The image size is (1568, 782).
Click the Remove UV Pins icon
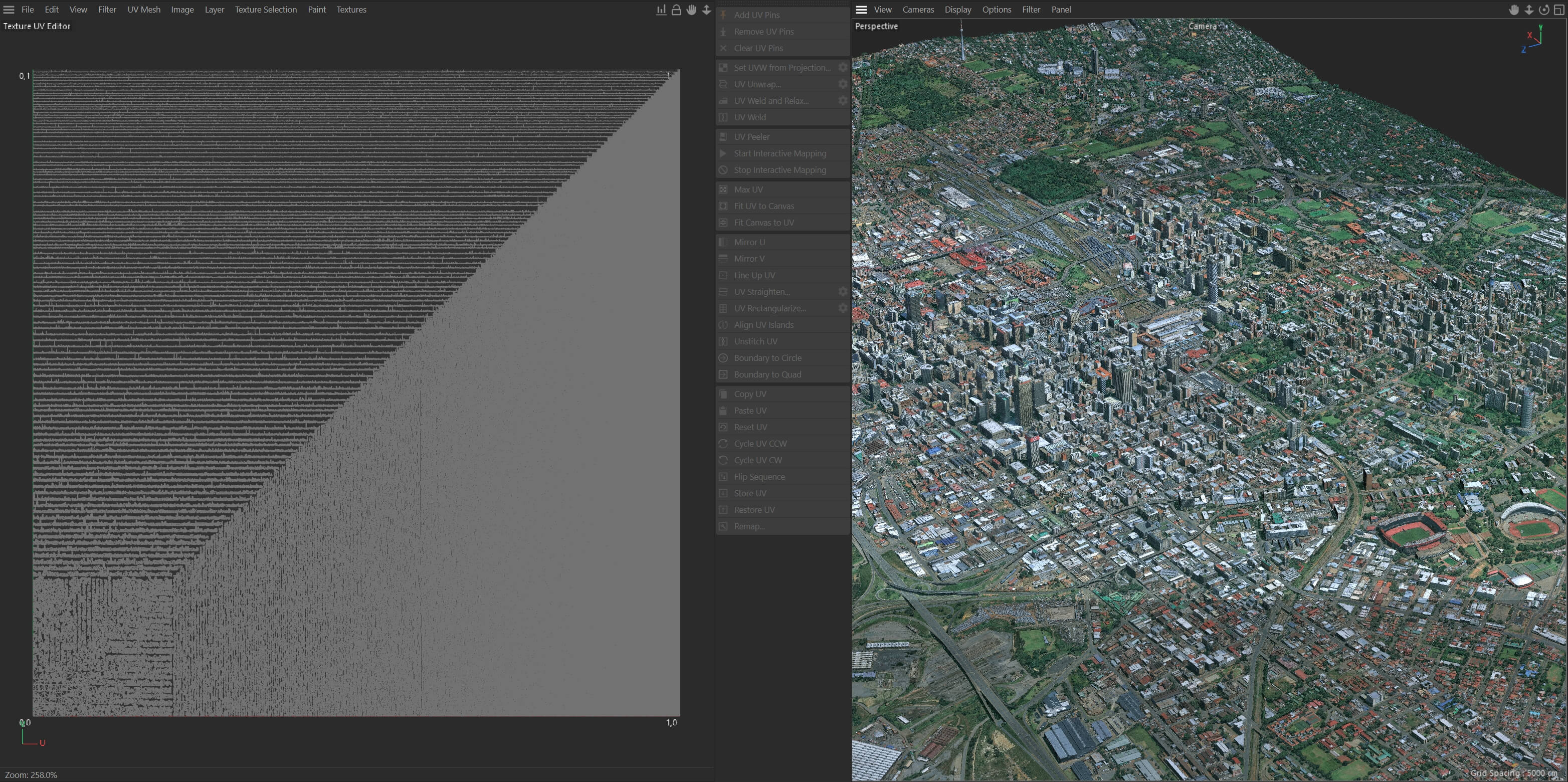[723, 32]
